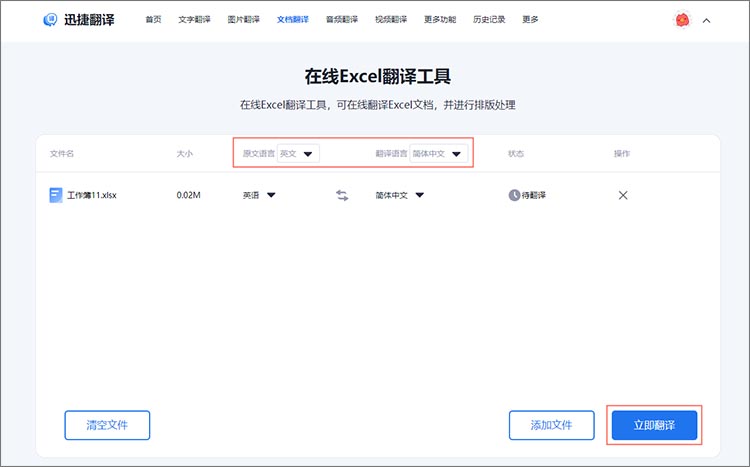Go to the 首页 menu item
750x467 pixels.
[154, 20]
